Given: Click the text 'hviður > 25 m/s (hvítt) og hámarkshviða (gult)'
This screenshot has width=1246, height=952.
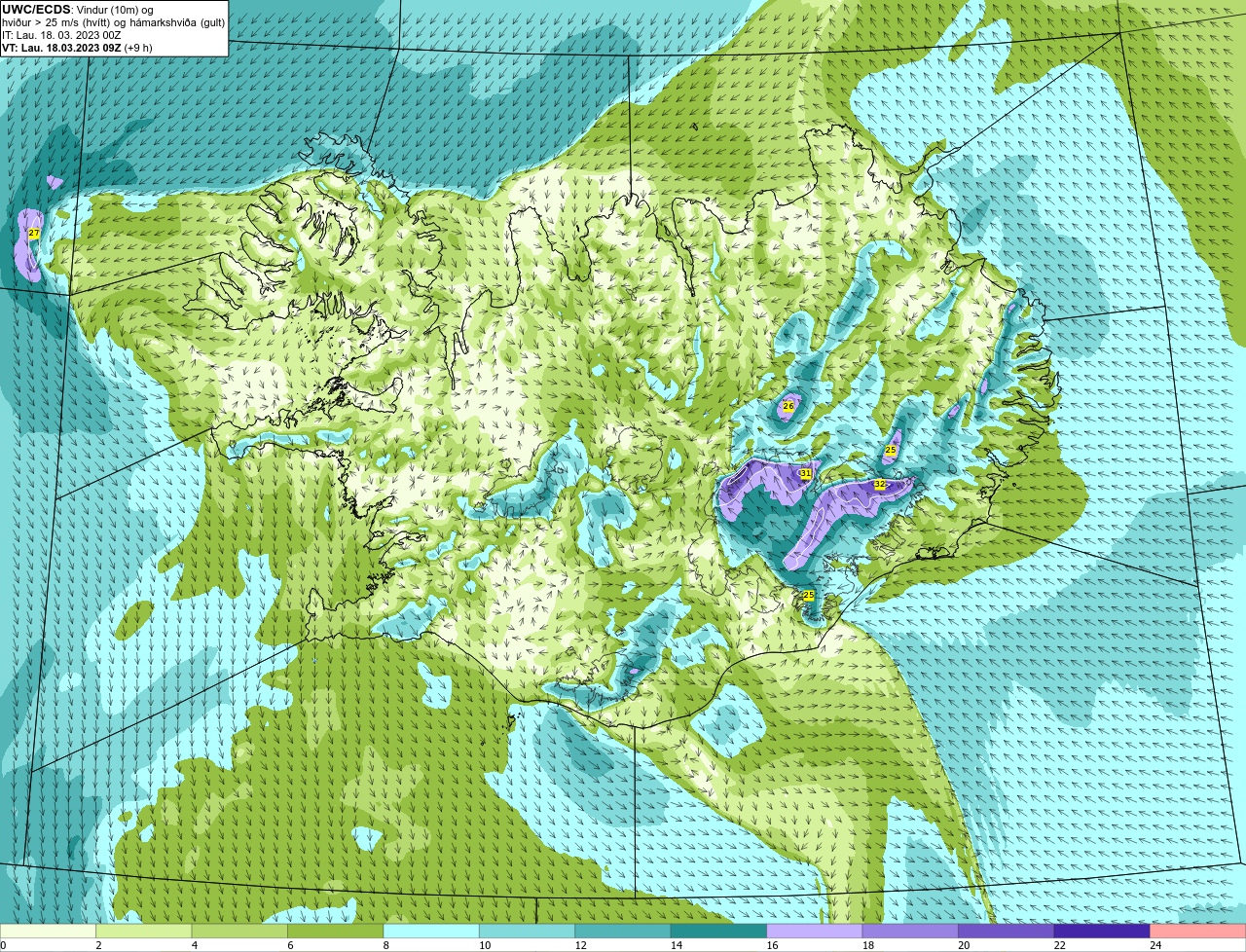Looking at the screenshot, I should tap(113, 22).
